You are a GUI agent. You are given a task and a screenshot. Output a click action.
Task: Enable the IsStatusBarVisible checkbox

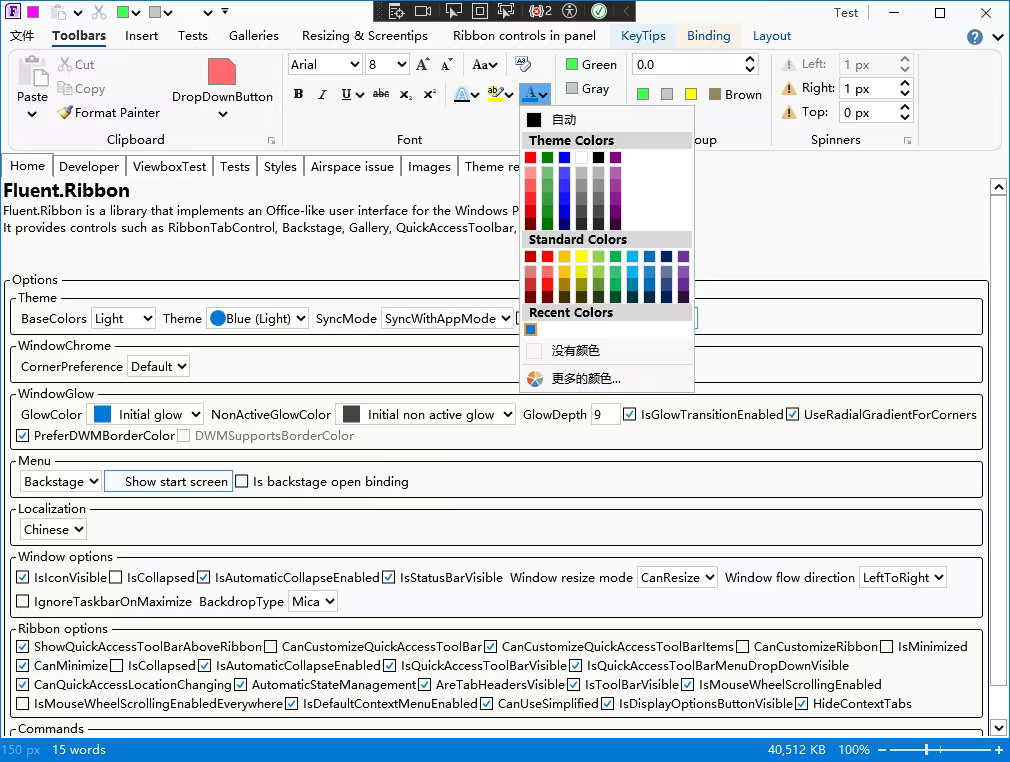pos(389,577)
